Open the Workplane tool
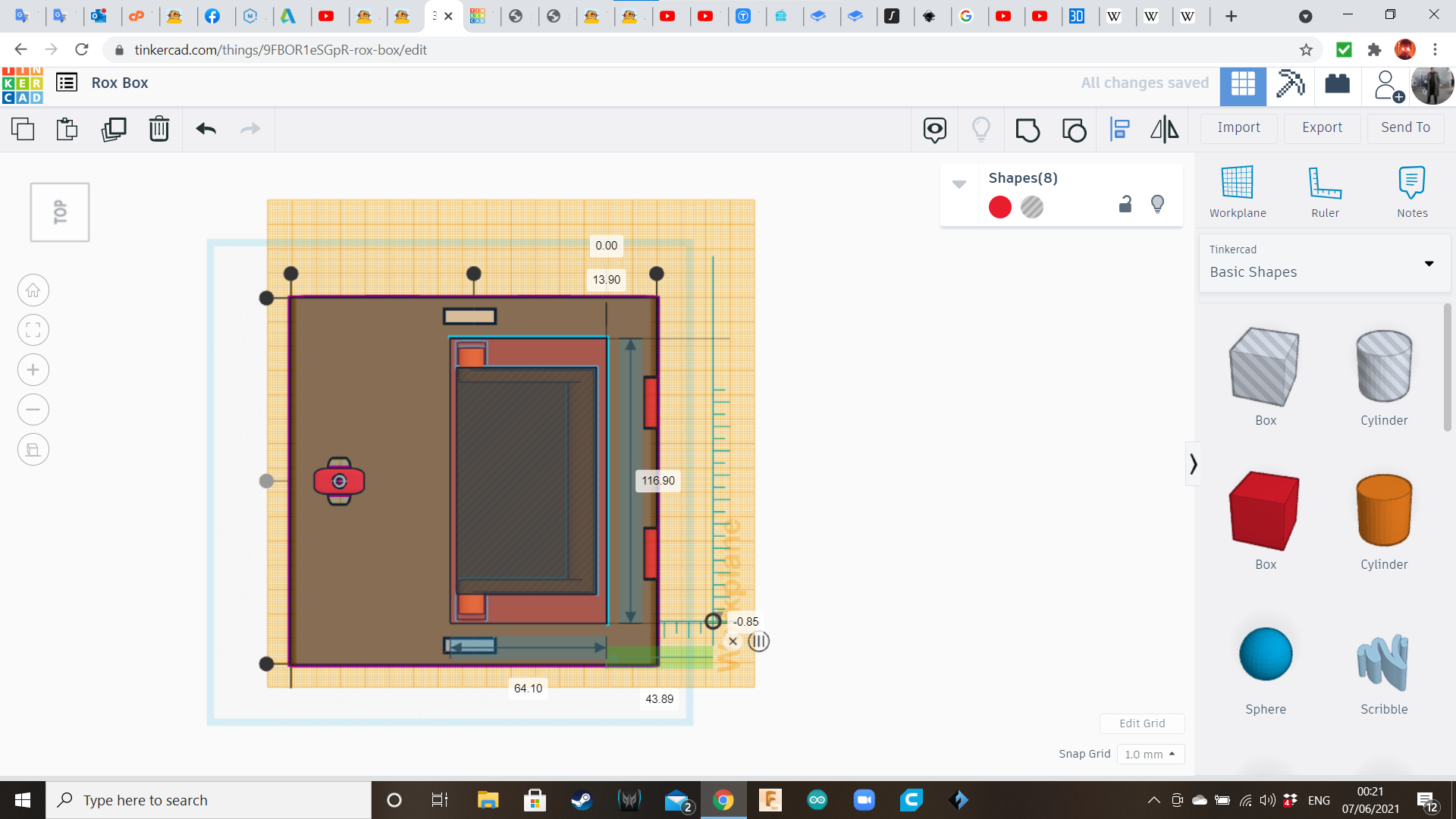Screen dimensions: 1456x819 1238,193
